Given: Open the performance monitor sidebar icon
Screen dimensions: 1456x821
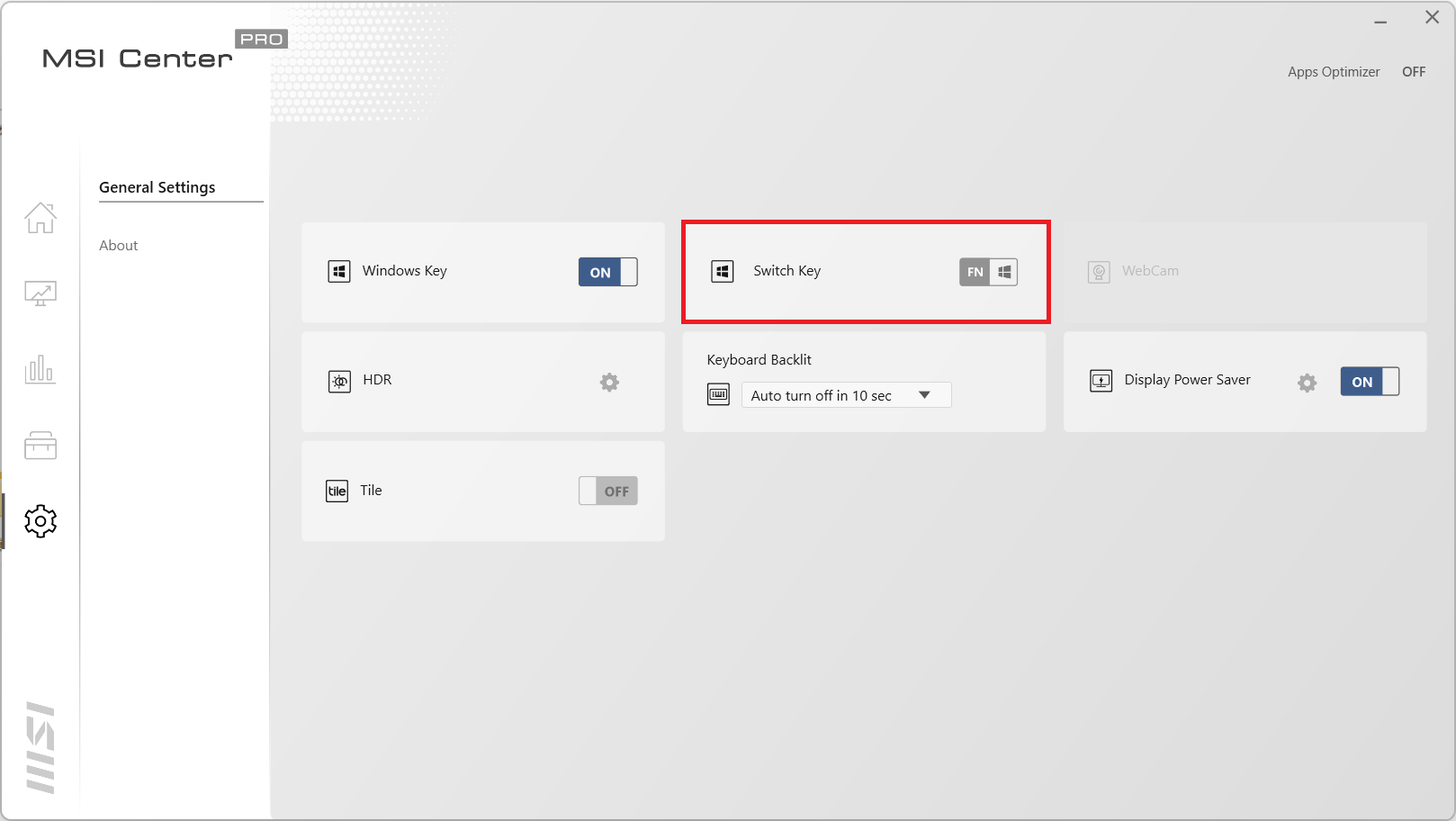Looking at the screenshot, I should 40,293.
